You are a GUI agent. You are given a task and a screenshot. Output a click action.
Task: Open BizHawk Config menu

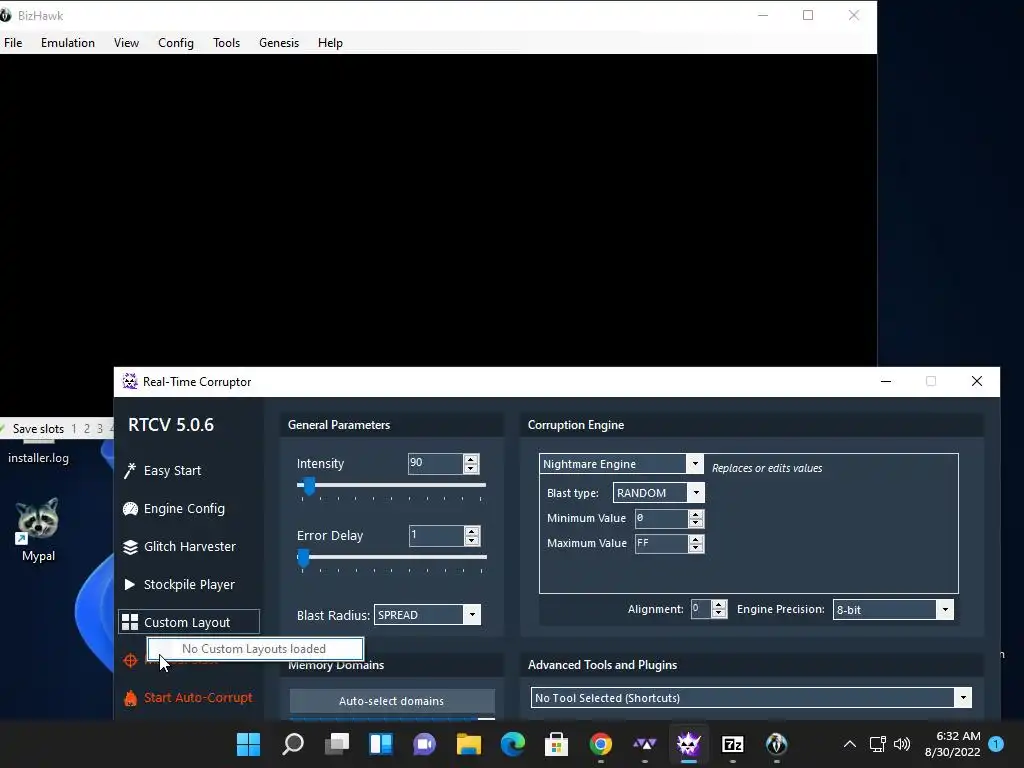176,42
